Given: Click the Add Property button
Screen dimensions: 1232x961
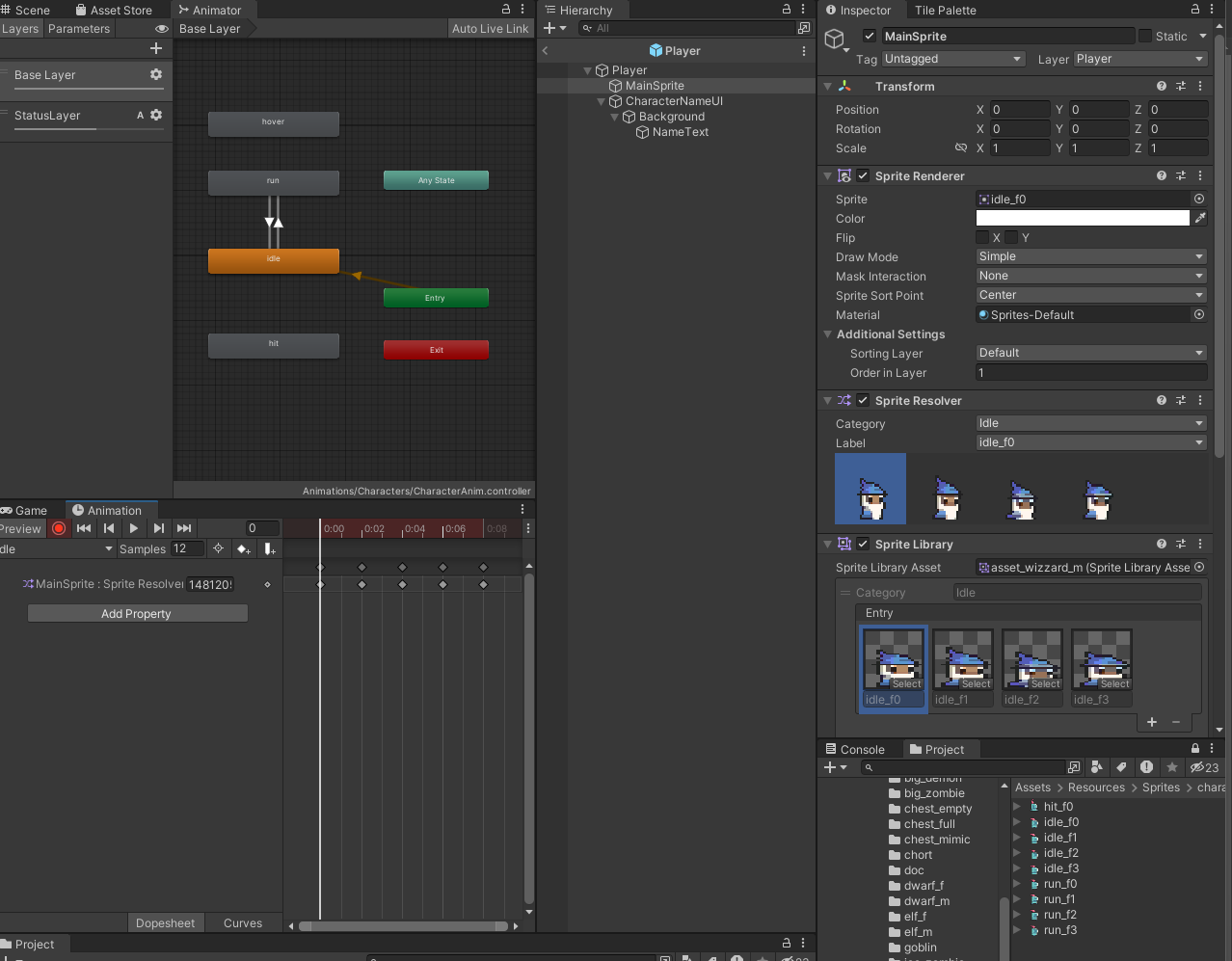Looking at the screenshot, I should pyautogui.click(x=137, y=613).
